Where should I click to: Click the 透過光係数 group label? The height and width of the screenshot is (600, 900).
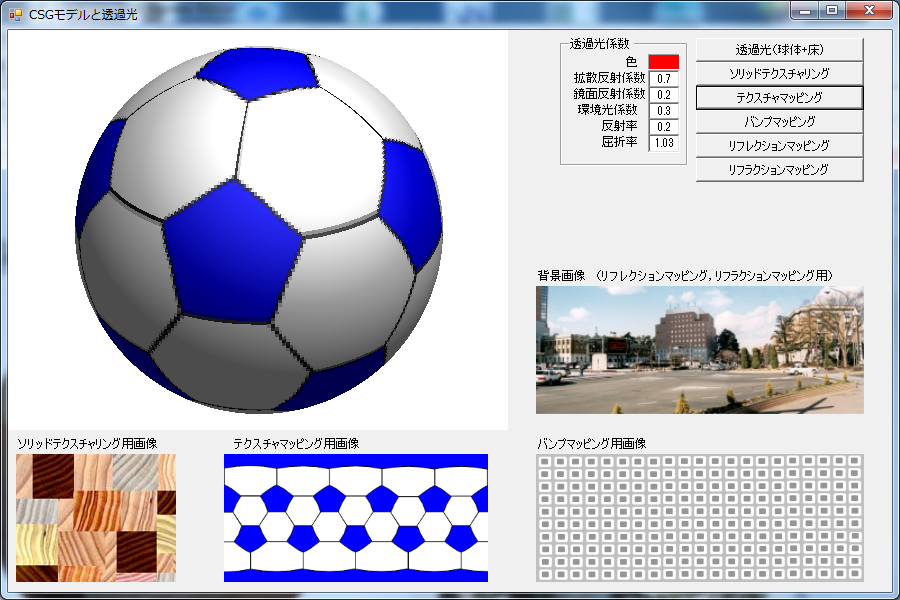coord(599,44)
